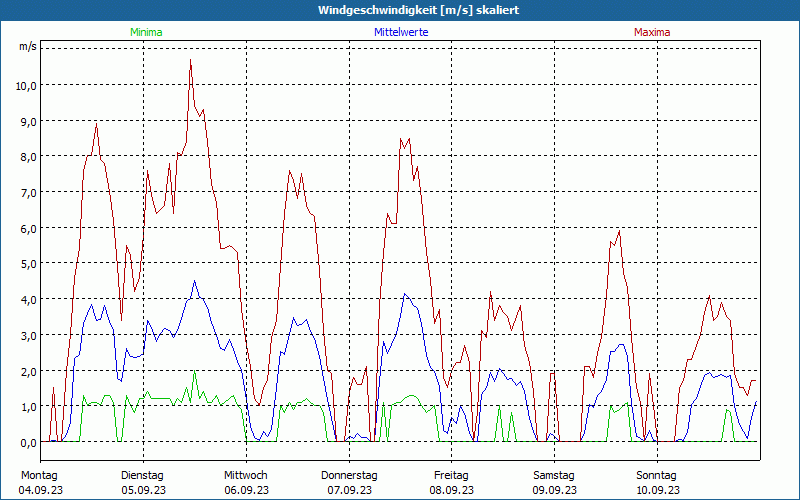Click the 10,0 y-axis value
This screenshot has height=500, width=800.
point(26,86)
